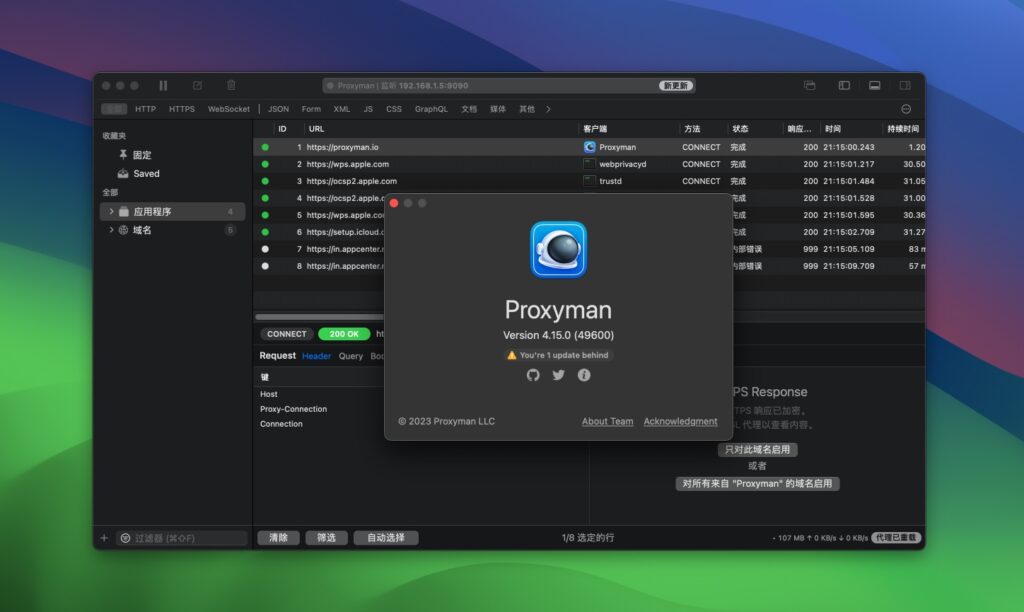Pause traffic recording with the pause icon
The width and height of the screenshot is (1024, 612).
(163, 85)
